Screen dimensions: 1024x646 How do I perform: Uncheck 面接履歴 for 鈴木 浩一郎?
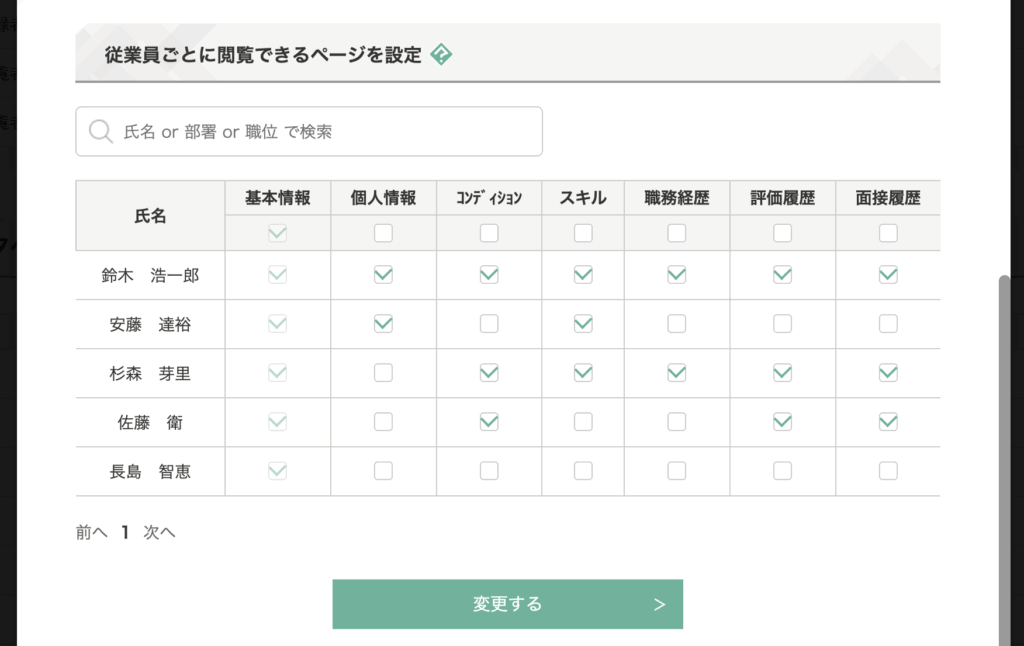pos(888,275)
